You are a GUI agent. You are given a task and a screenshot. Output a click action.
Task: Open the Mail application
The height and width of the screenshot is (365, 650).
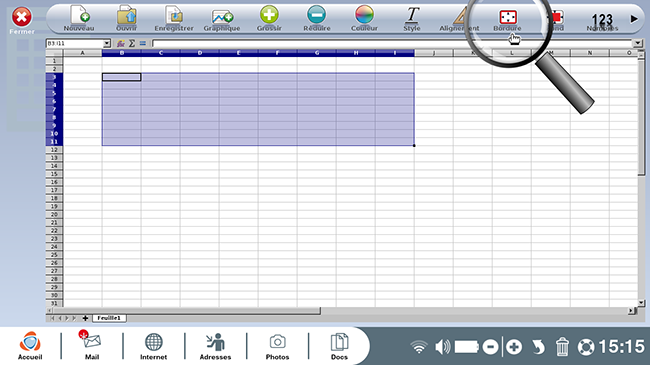coord(92,346)
